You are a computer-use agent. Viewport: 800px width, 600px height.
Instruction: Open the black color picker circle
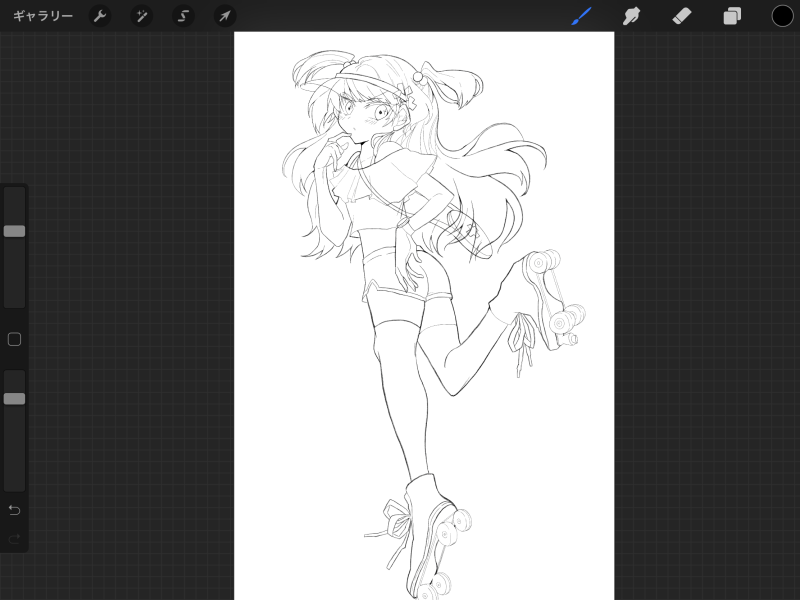click(x=782, y=16)
